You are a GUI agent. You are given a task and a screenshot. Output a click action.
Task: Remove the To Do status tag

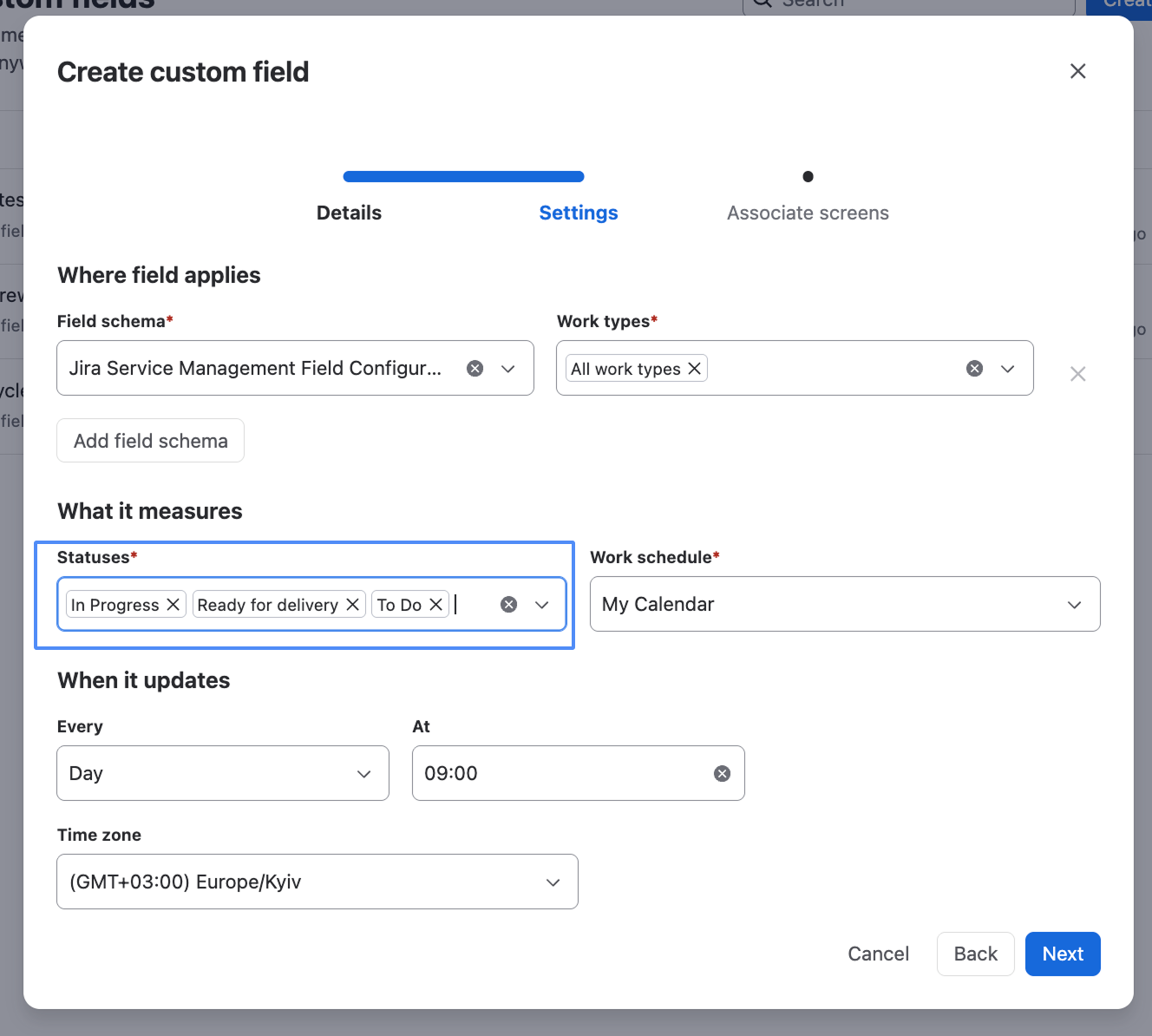click(436, 605)
